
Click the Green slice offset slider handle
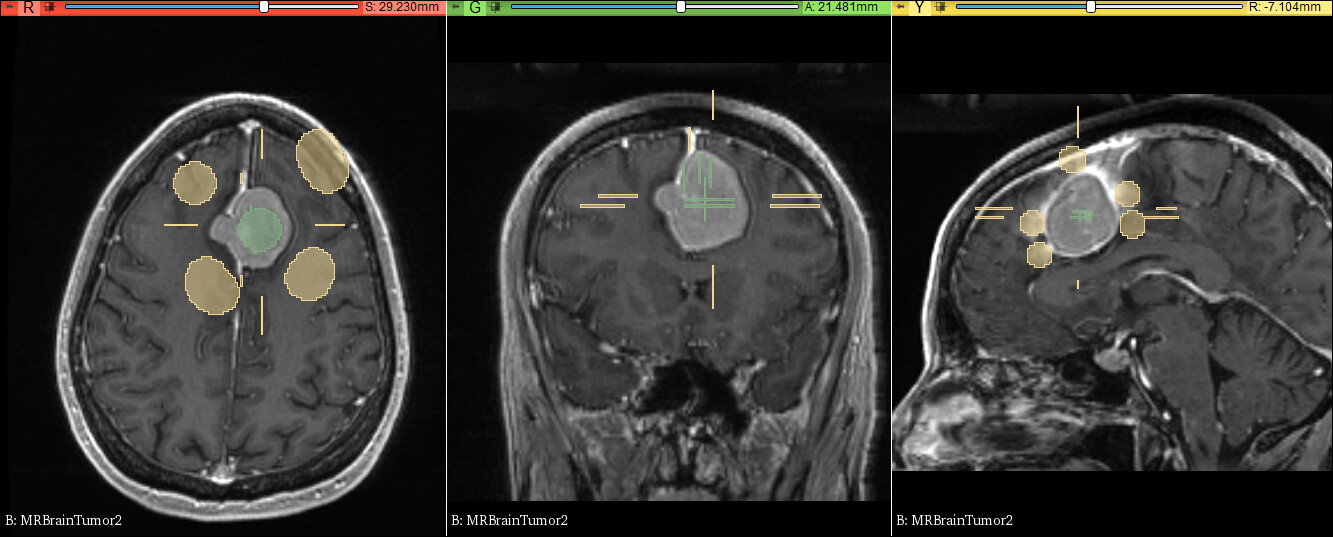coord(681,7)
